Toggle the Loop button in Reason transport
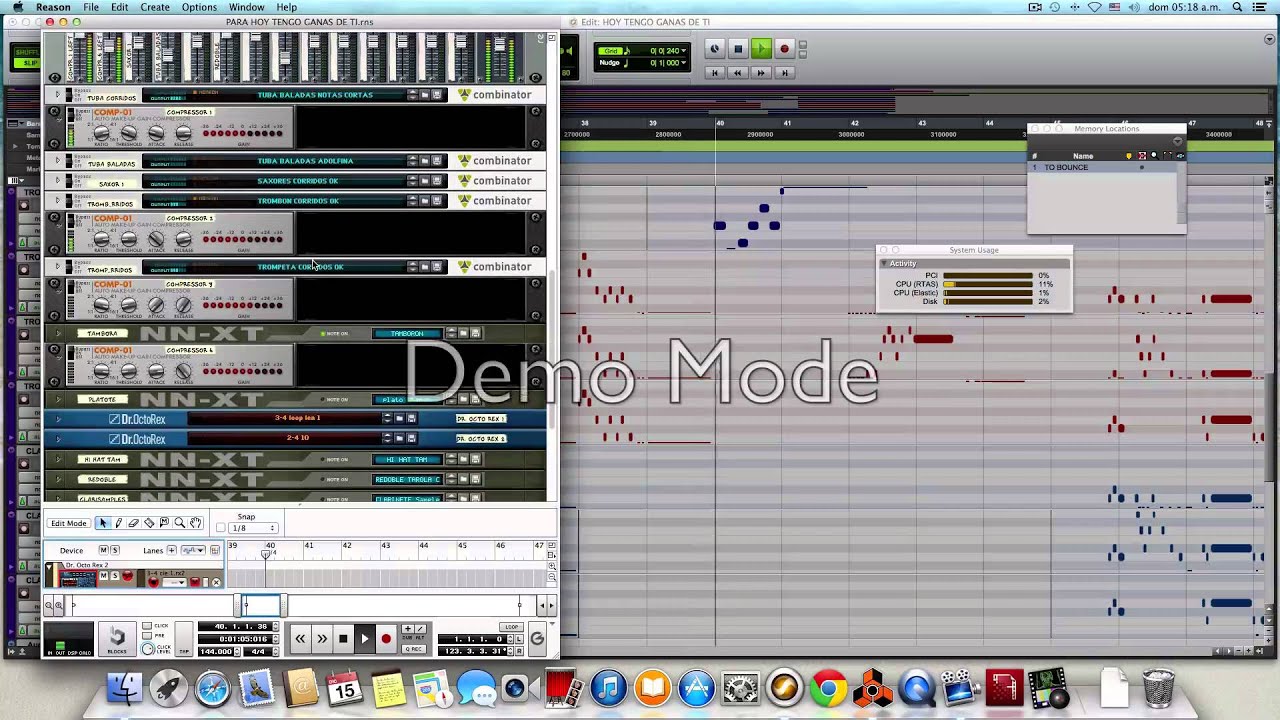 (x=512, y=627)
